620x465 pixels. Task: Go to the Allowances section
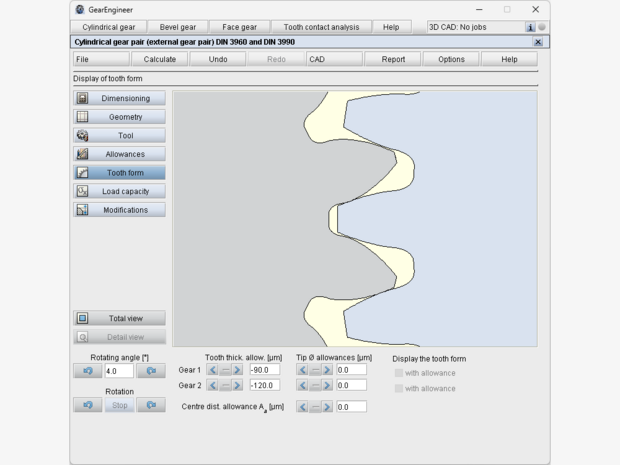point(119,154)
